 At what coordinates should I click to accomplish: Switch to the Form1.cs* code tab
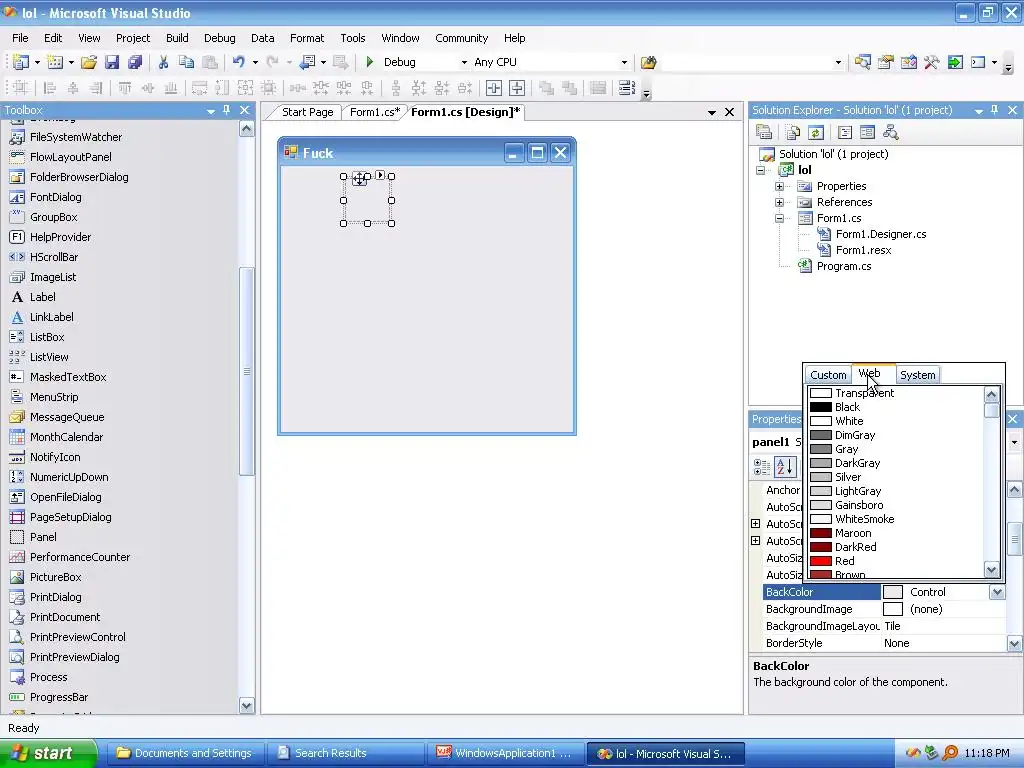pyautogui.click(x=375, y=112)
